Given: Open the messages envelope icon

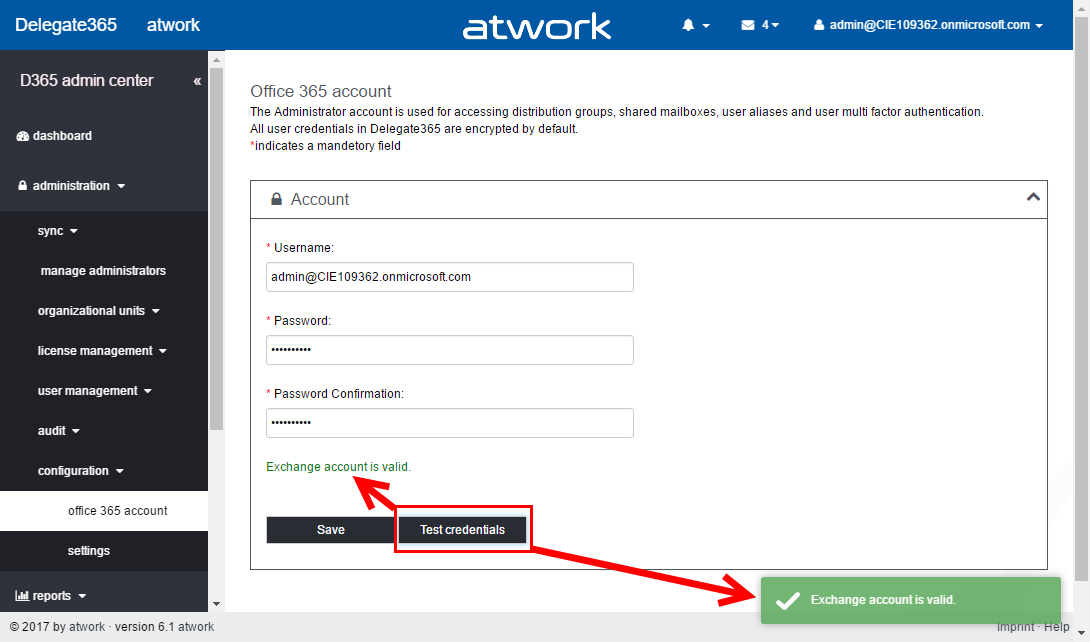Looking at the screenshot, I should 748,25.
